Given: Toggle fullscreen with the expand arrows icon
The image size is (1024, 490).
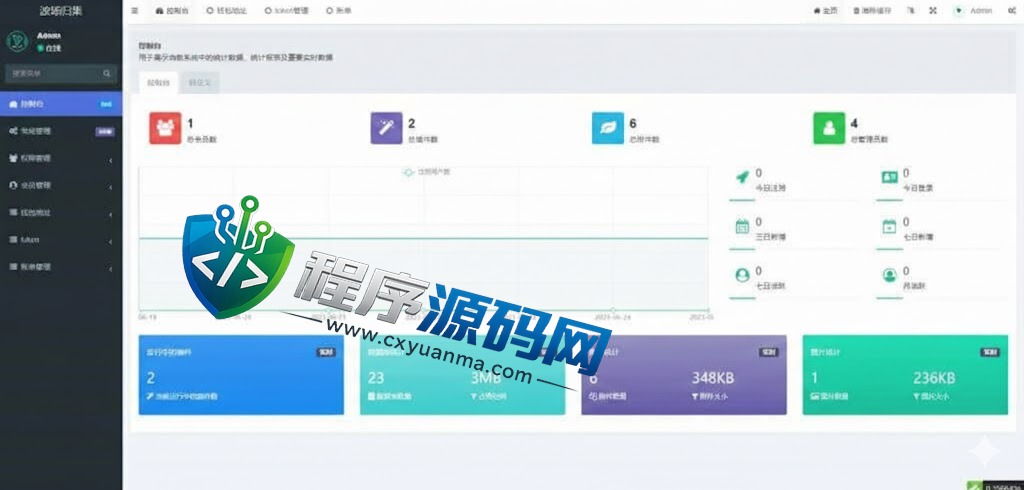Looking at the screenshot, I should 933,11.
